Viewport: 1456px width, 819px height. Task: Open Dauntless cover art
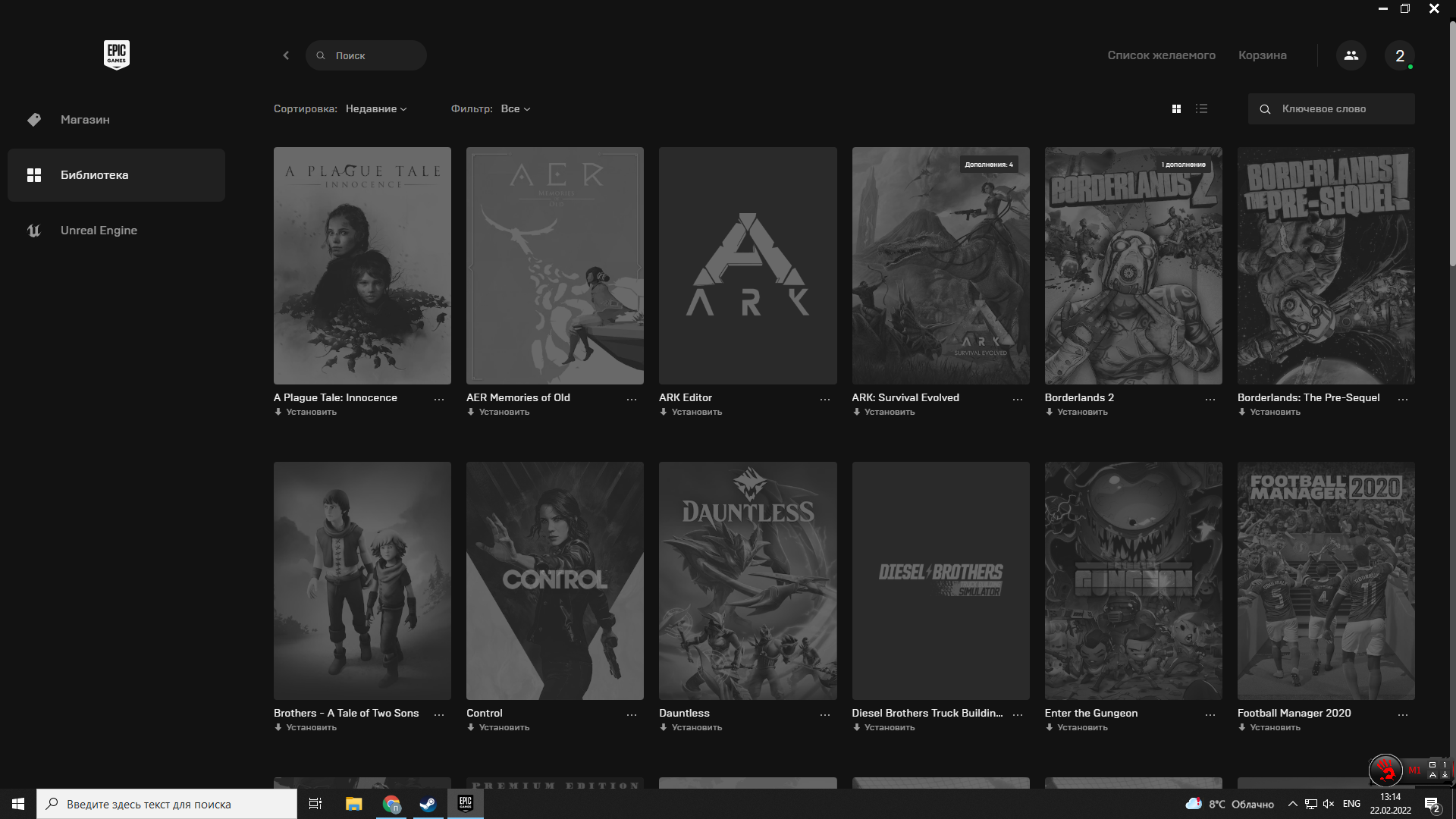(748, 581)
